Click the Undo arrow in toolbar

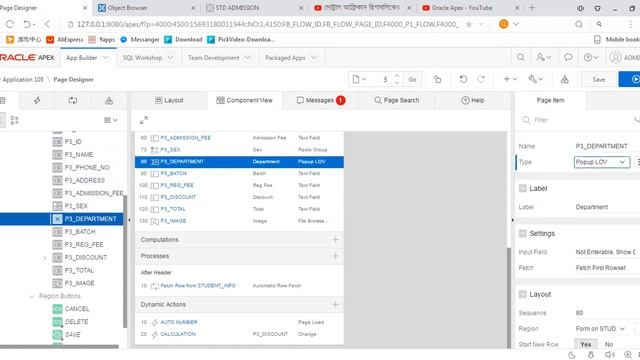[x=463, y=79]
